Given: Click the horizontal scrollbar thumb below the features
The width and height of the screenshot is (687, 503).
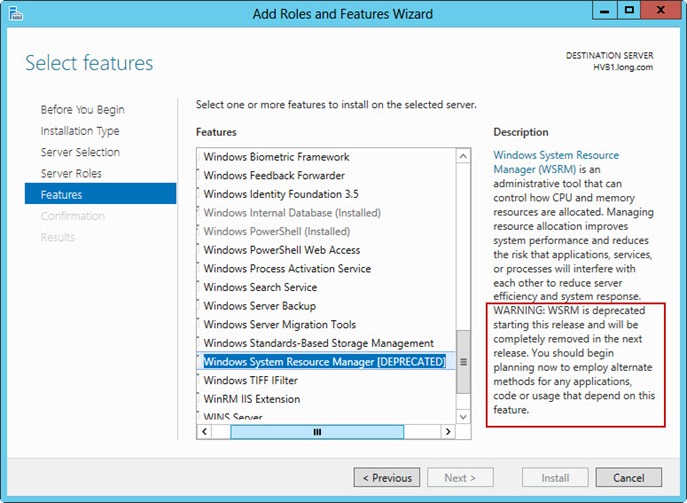Looking at the screenshot, I should click(x=317, y=432).
